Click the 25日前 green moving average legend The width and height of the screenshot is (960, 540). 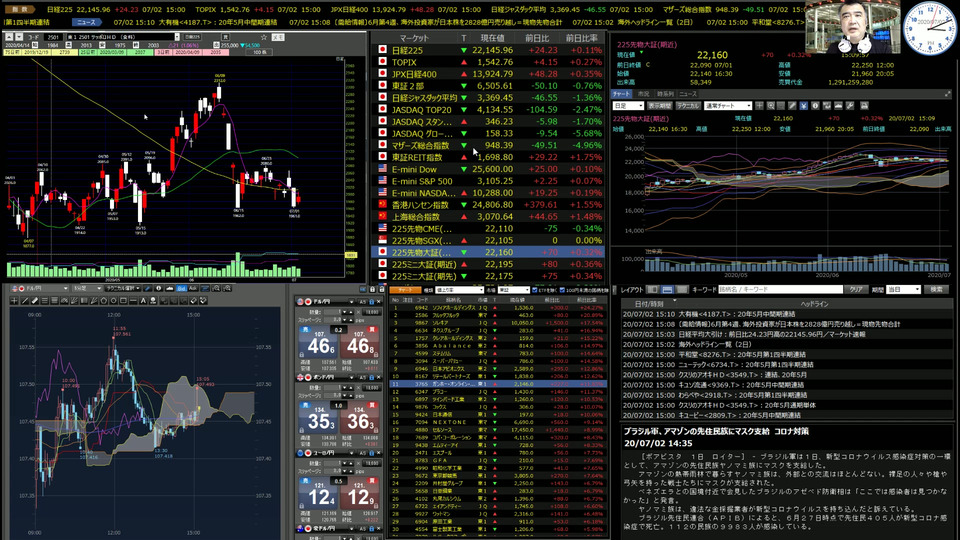tap(88, 52)
